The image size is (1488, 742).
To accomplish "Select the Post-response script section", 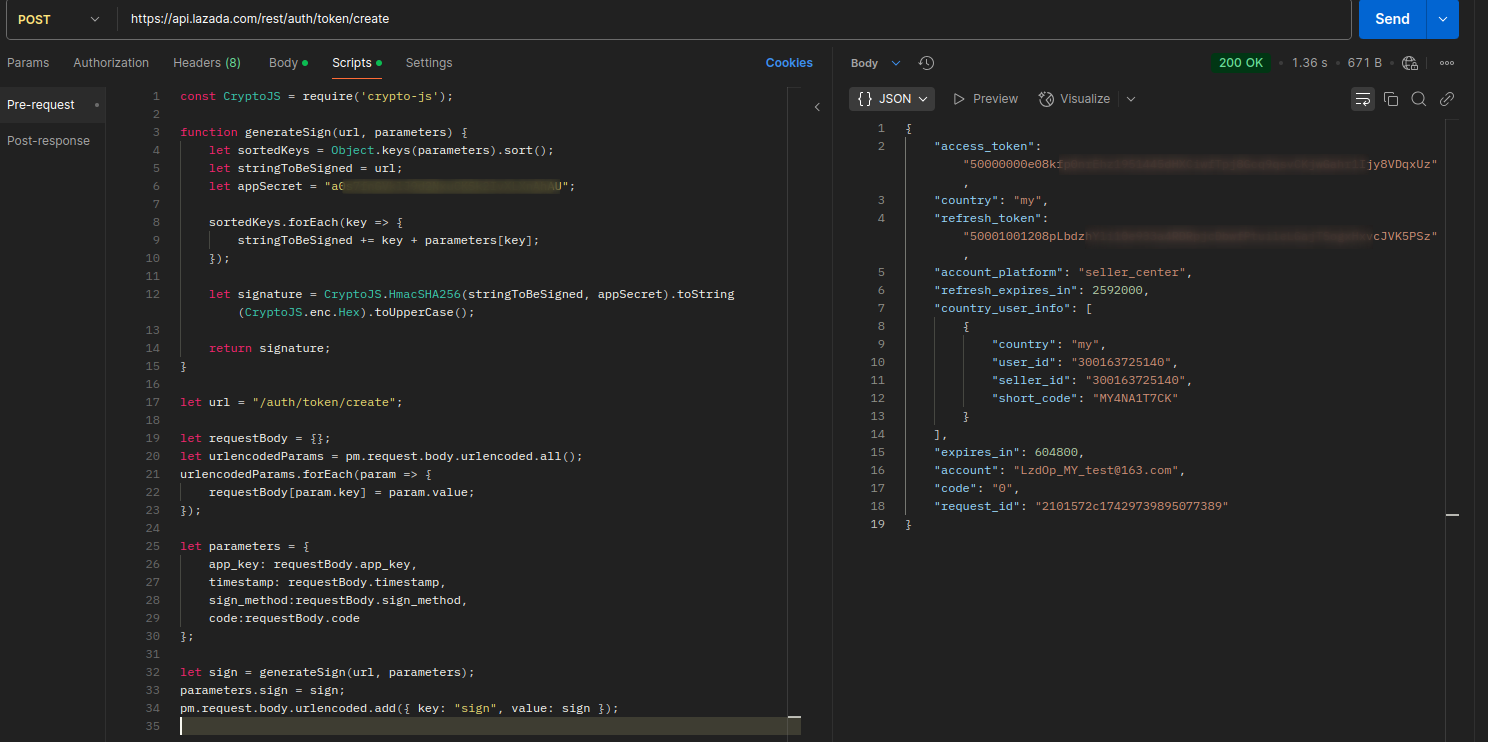I will [x=48, y=141].
